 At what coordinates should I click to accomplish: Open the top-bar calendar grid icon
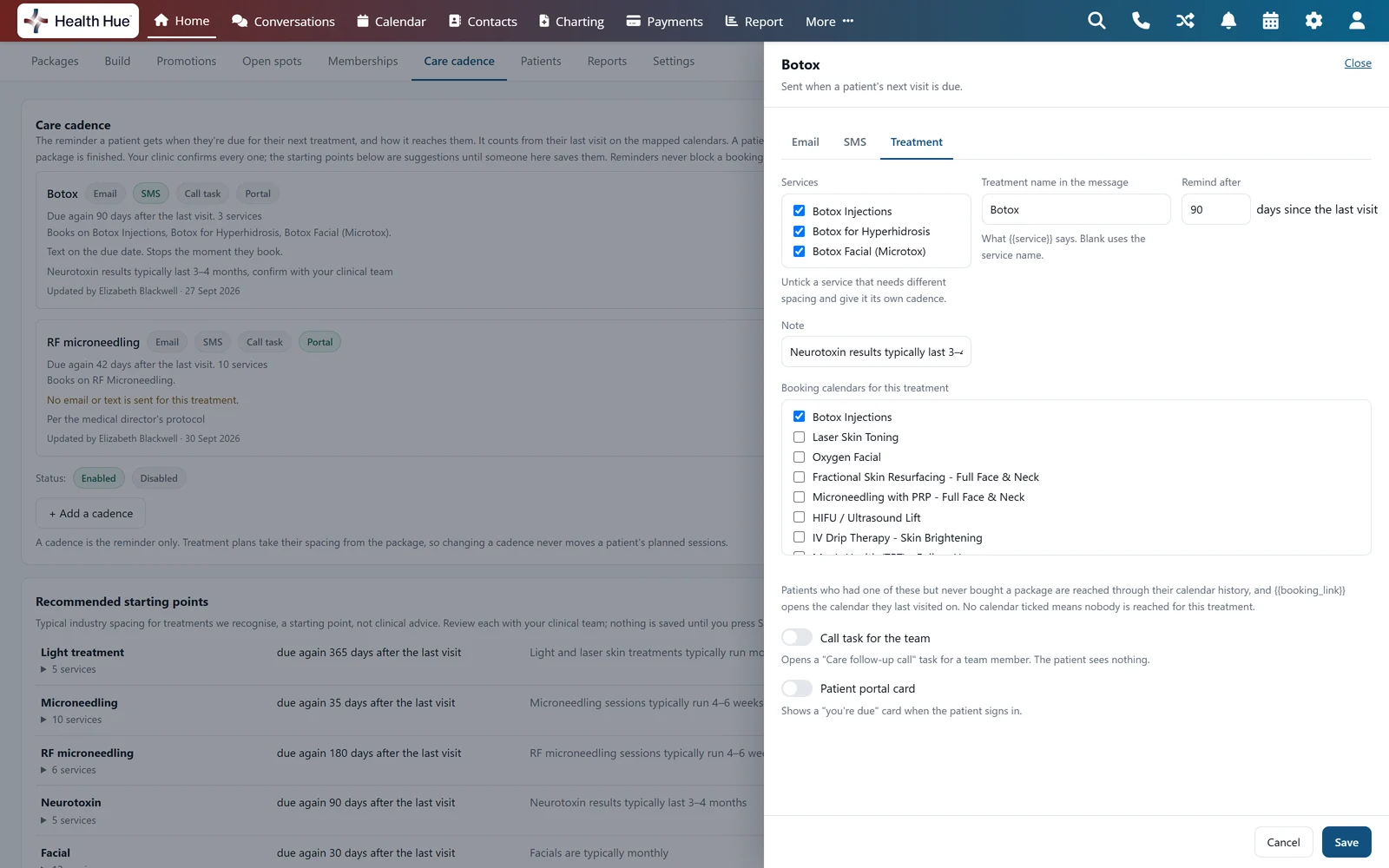pos(1271,21)
